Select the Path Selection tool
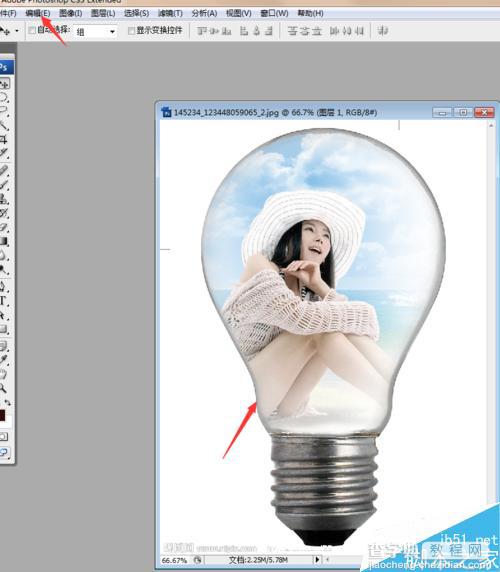Image resolution: width=500 pixels, height=572 pixels. pyautogui.click(x=4, y=316)
